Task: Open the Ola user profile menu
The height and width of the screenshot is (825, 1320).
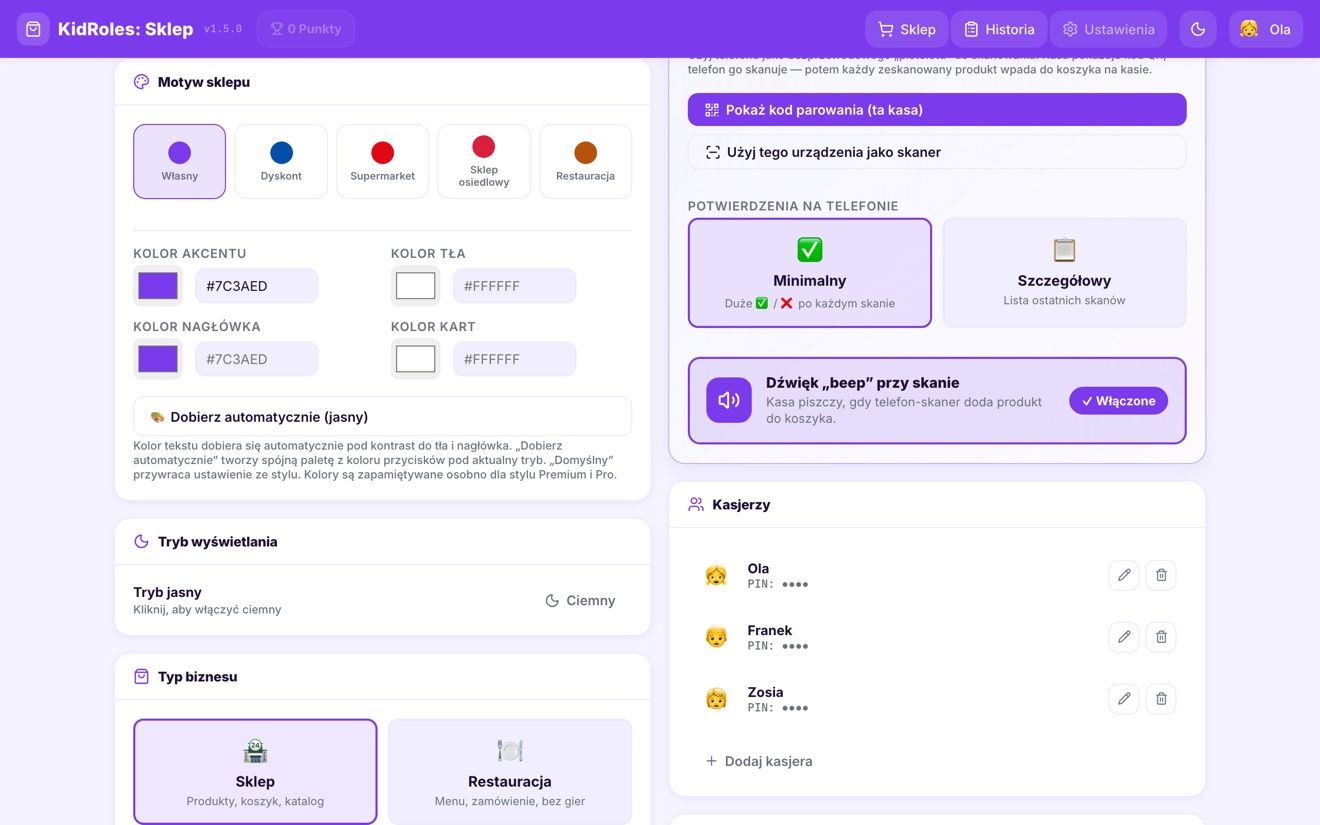Action: [x=1266, y=29]
